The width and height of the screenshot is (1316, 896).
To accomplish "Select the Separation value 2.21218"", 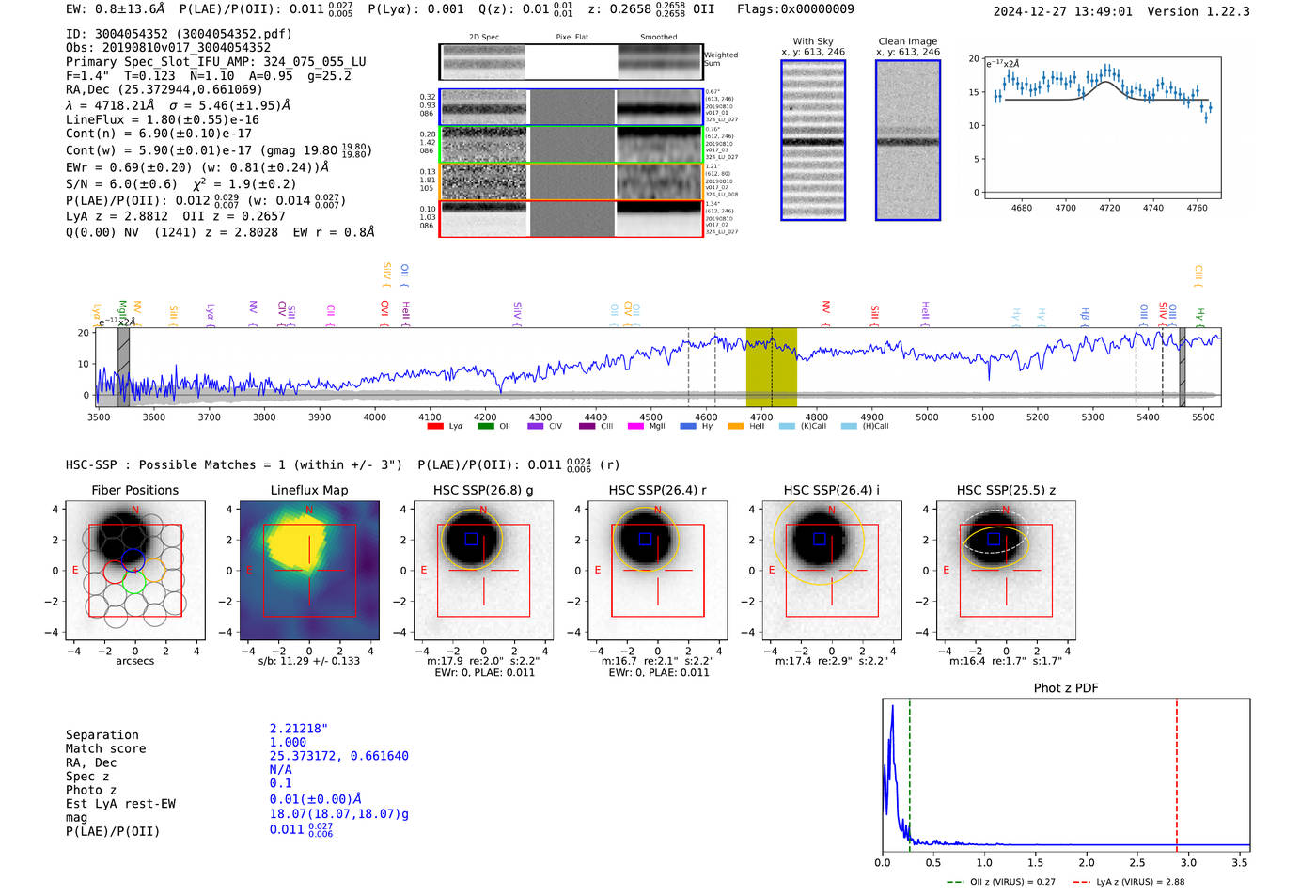I will [x=299, y=729].
